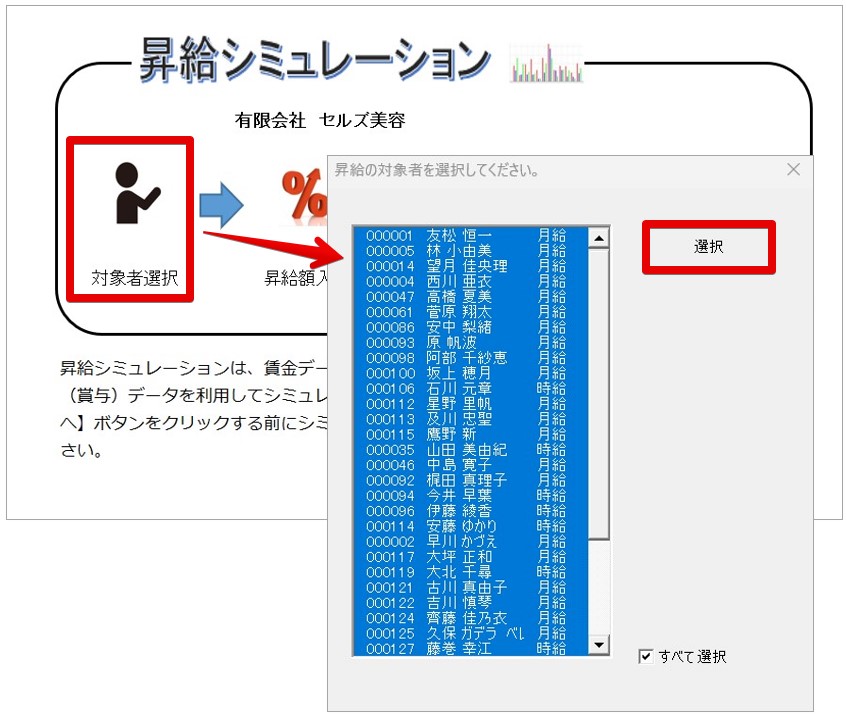This screenshot has width=847, height=716.
Task: Select employee 000005 林 小由美
Action: click(x=470, y=251)
